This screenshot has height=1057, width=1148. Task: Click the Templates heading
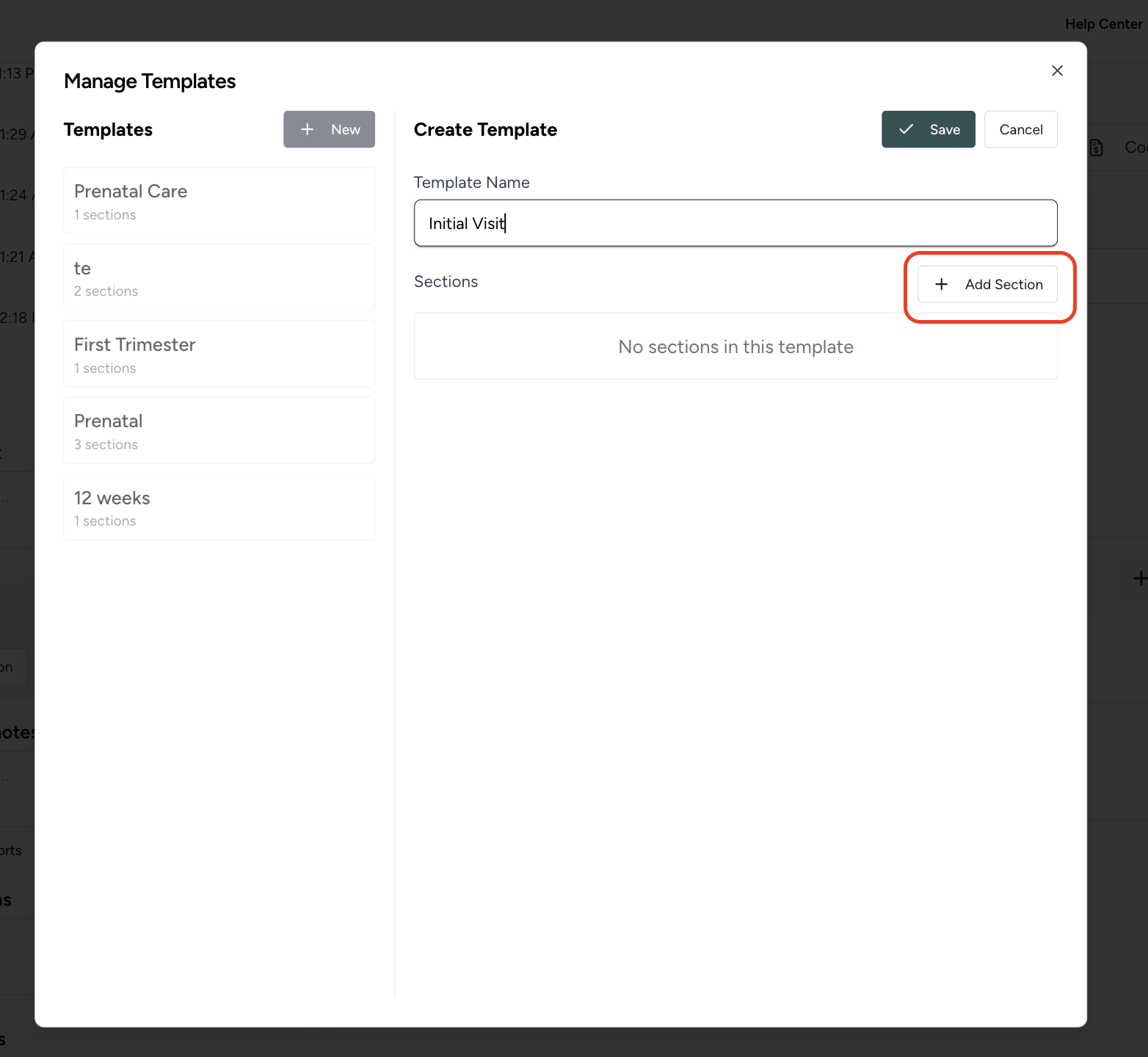pyautogui.click(x=108, y=130)
